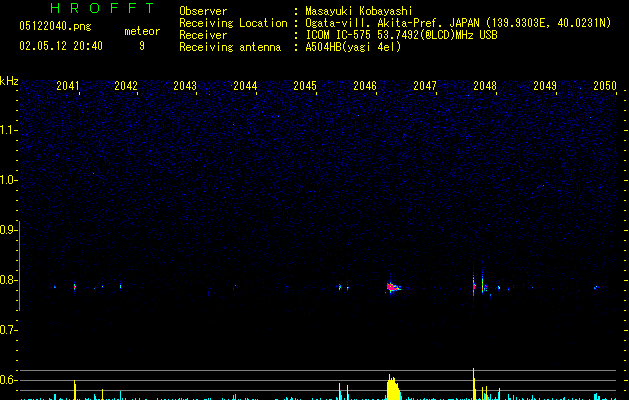Select the A504HB(yagi 4el) antenna text
Image resolution: width=629 pixels, height=400 pixels.
(x=353, y=47)
